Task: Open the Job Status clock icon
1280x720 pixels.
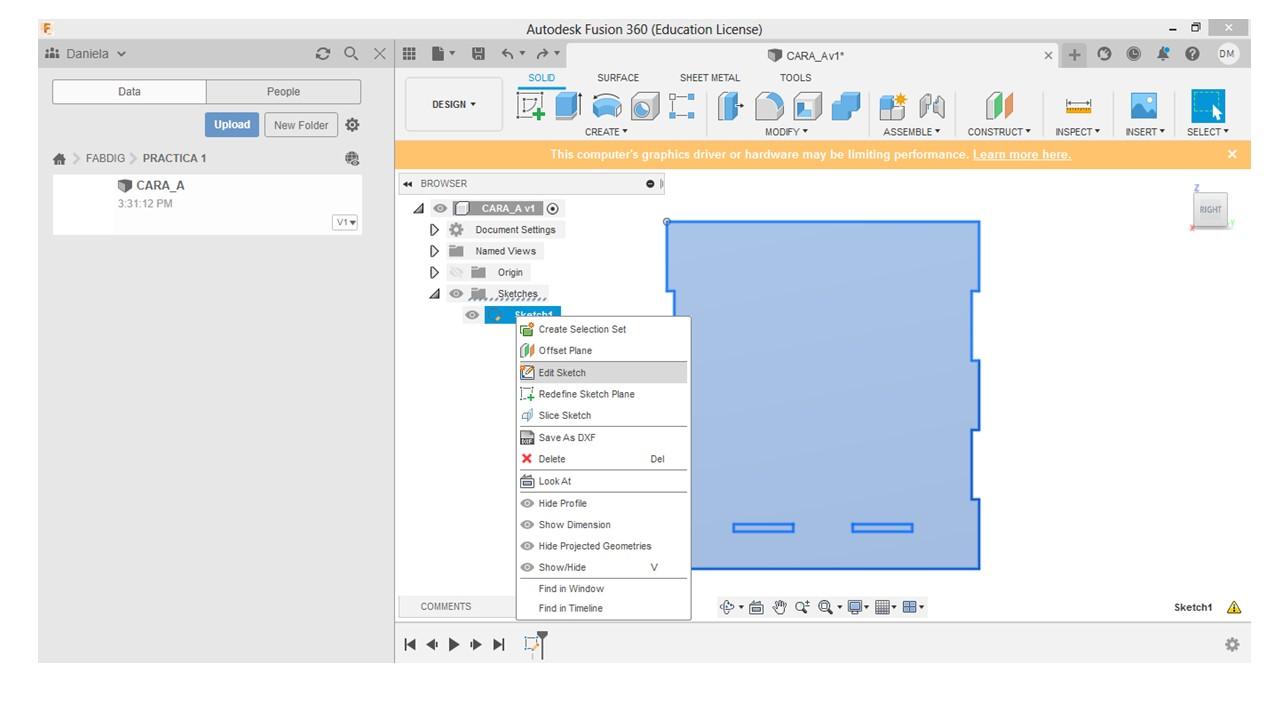Action: 1133,55
